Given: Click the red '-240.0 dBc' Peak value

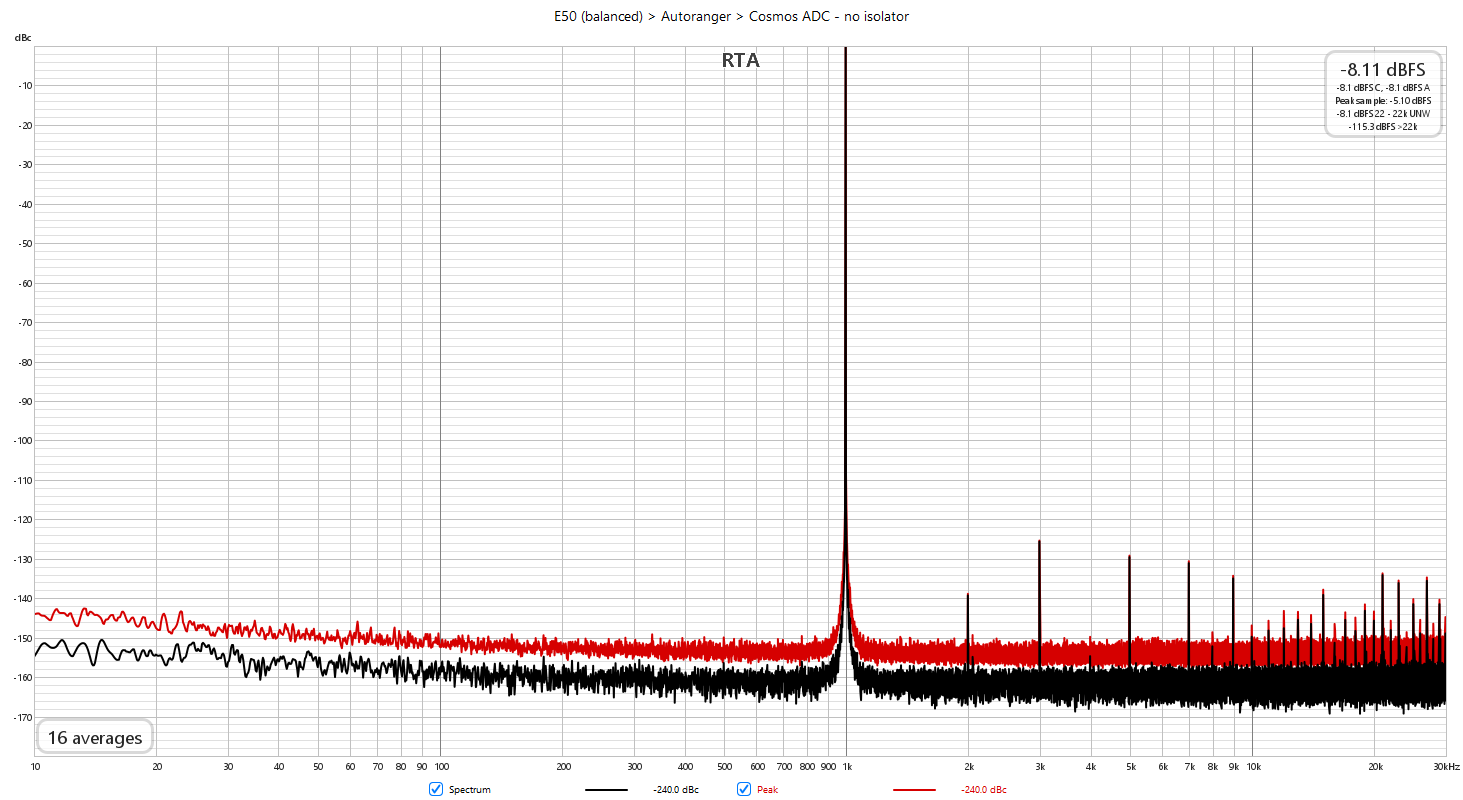Looking at the screenshot, I should [x=984, y=790].
